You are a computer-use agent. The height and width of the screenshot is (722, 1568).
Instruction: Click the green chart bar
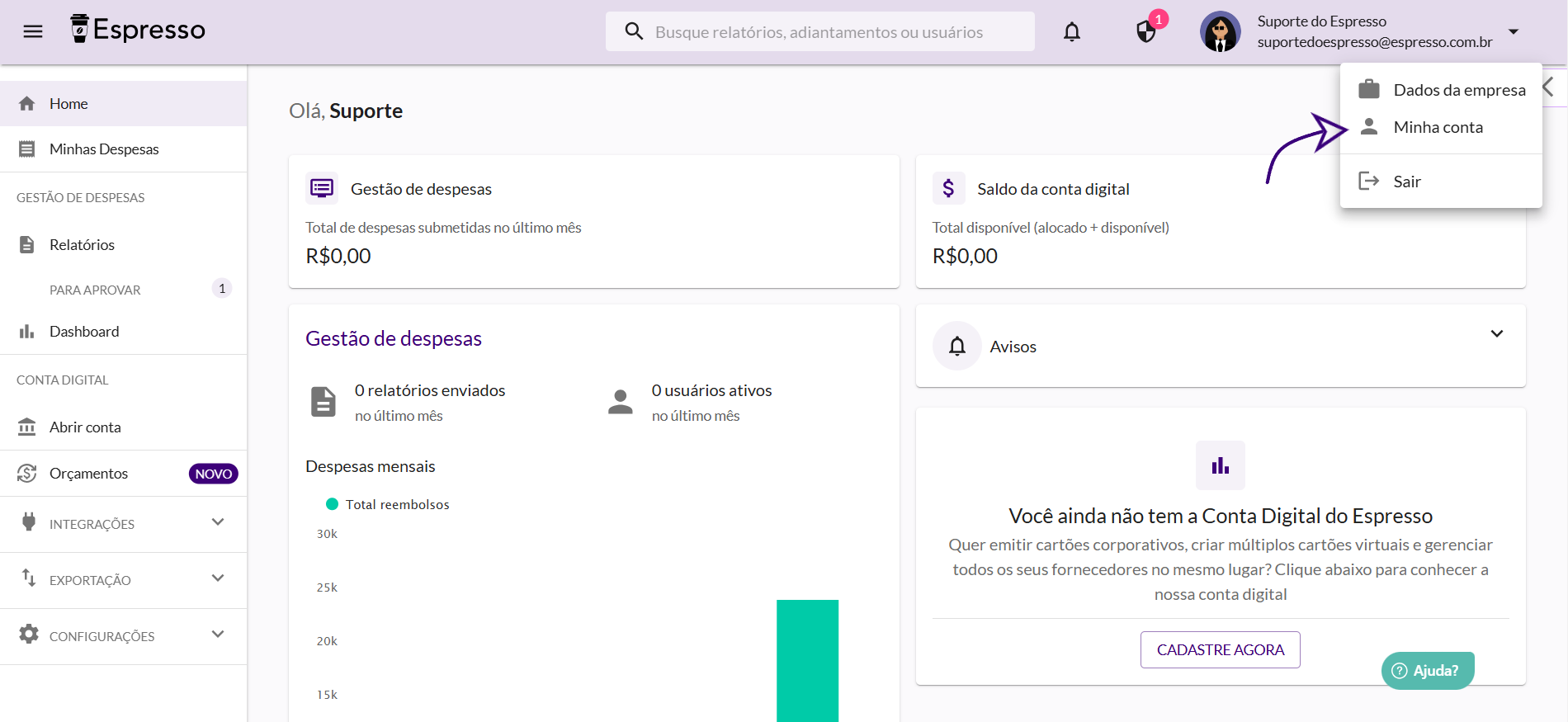(807, 660)
